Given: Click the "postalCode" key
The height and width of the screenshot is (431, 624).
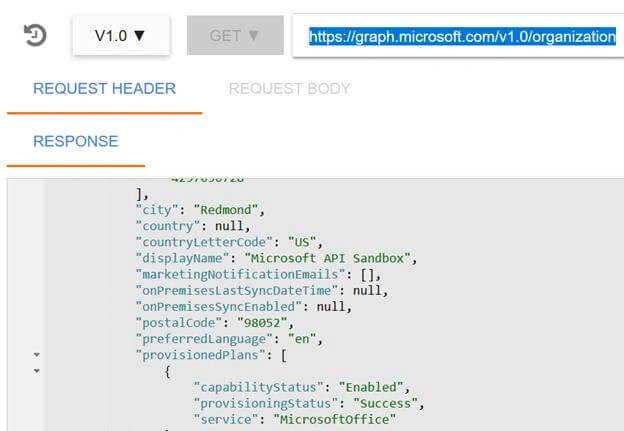Looking at the screenshot, I should (x=179, y=323).
